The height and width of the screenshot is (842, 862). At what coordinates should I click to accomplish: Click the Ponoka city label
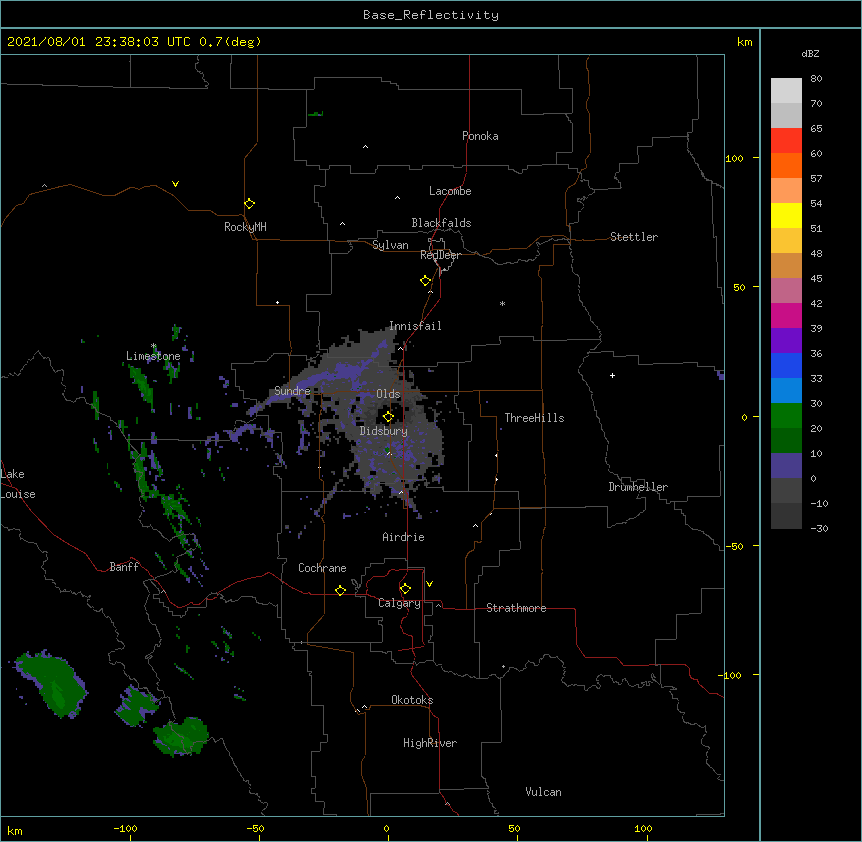pos(480,136)
